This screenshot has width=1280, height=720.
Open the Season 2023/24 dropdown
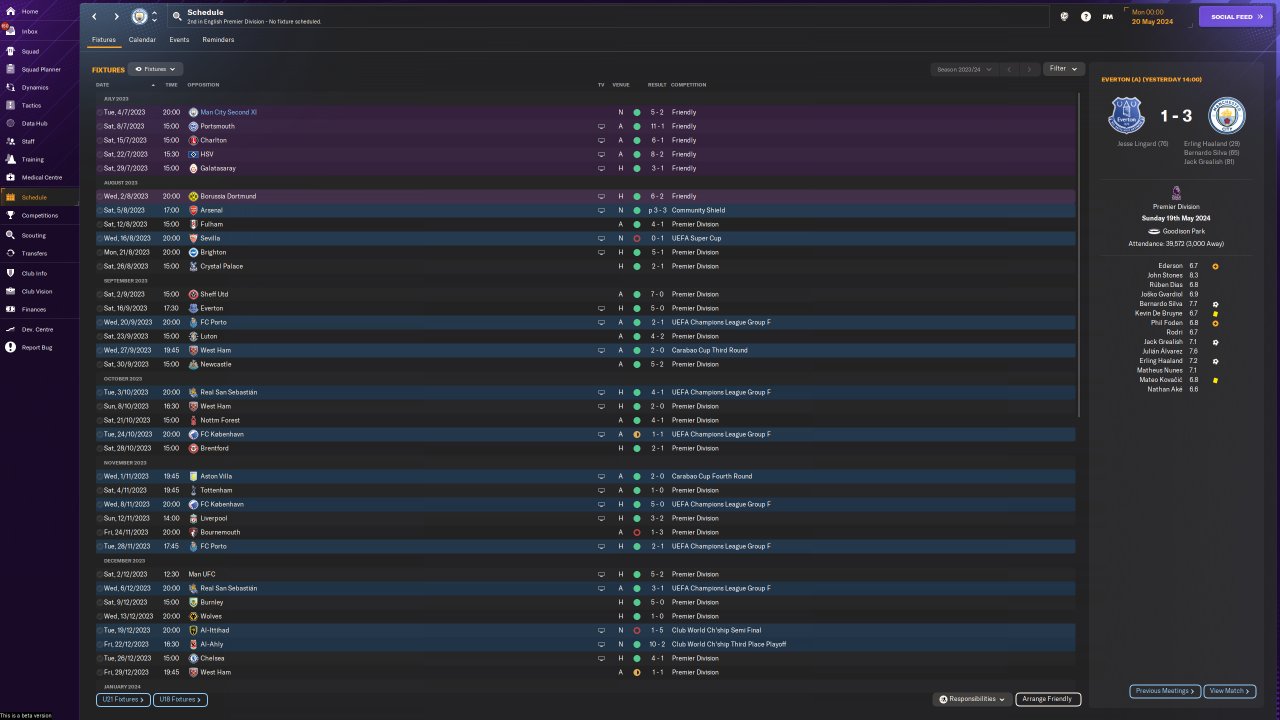pyautogui.click(x=963, y=69)
